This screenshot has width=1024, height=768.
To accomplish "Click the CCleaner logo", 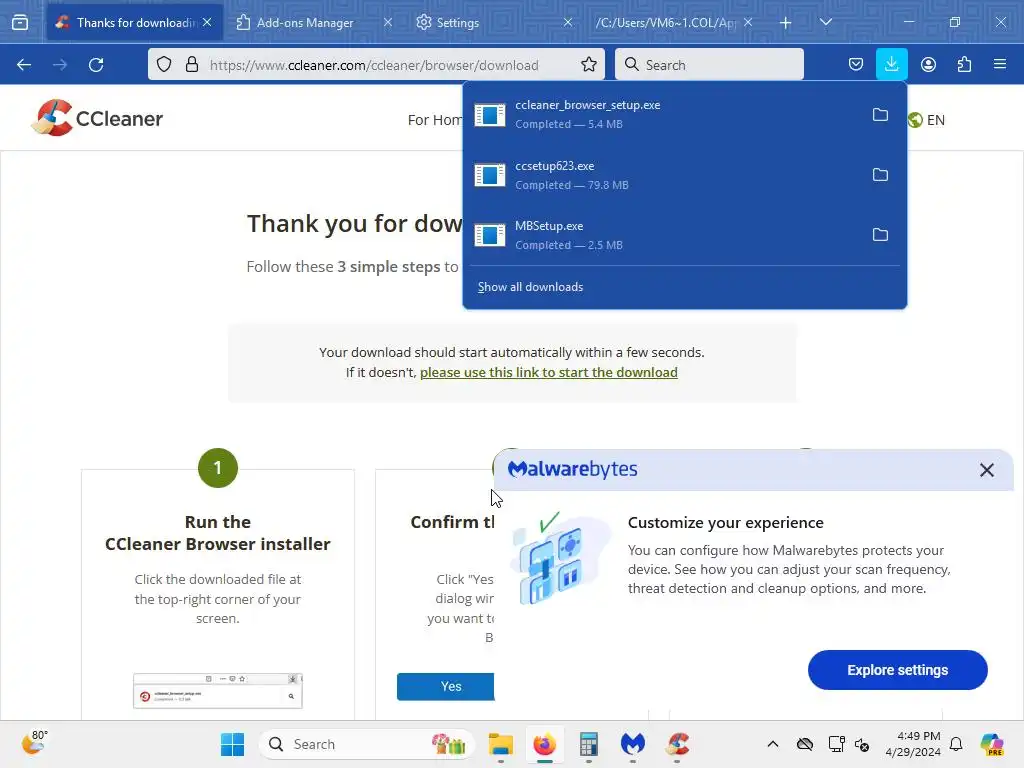I will 97,118.
